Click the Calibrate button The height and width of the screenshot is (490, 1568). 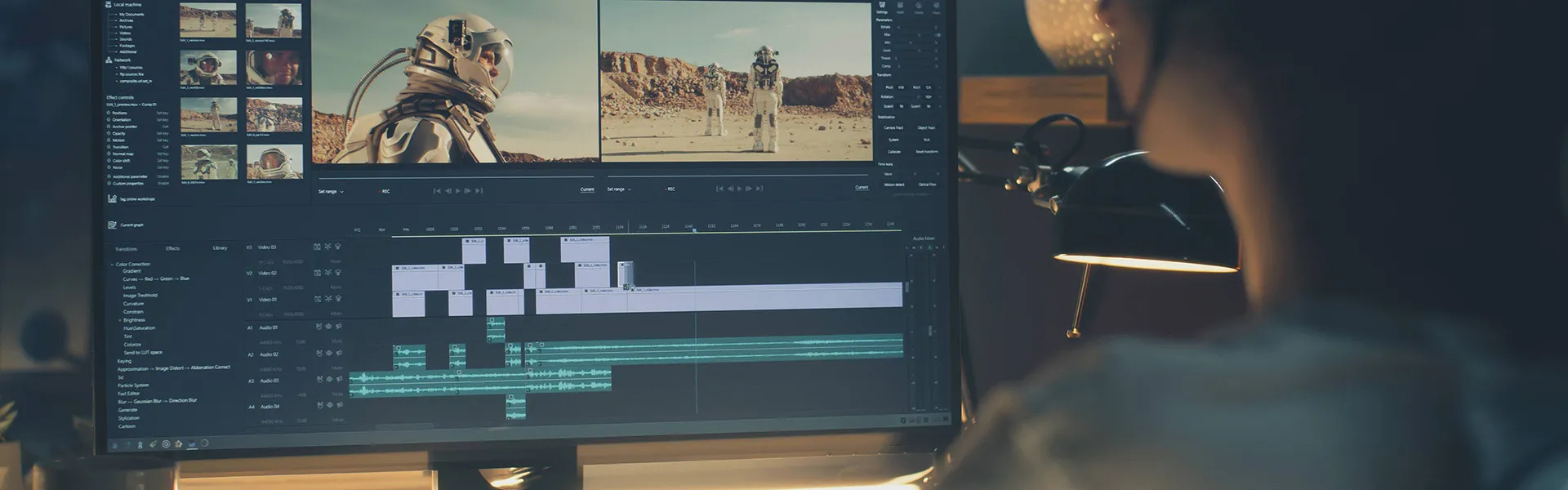pyautogui.click(x=894, y=151)
